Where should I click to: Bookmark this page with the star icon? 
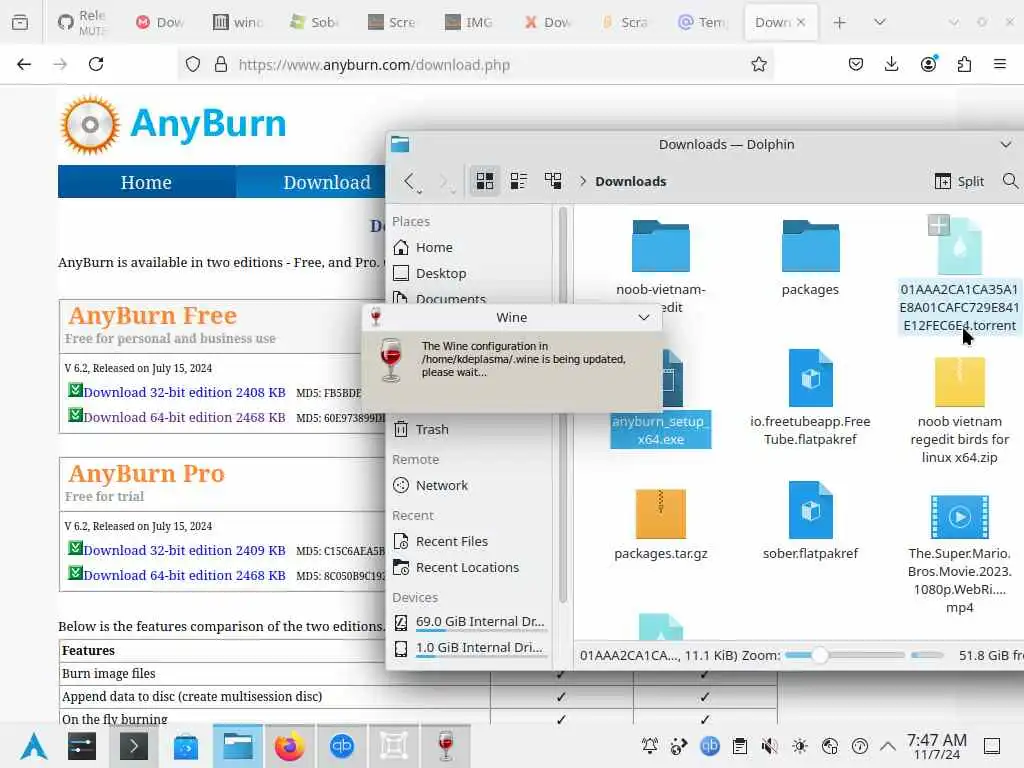(758, 64)
